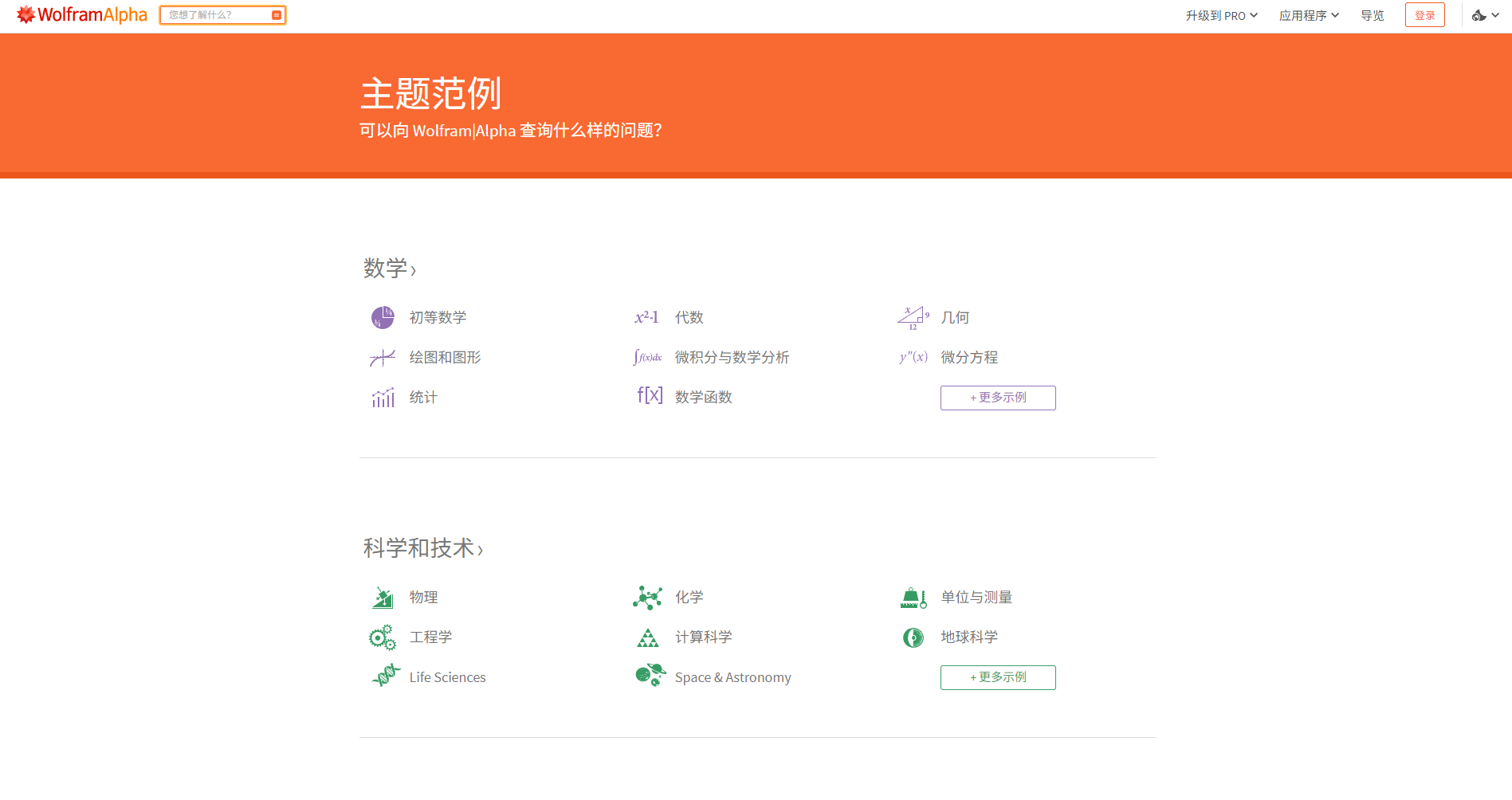Open 微积分与数学分析 via the integral icon
This screenshot has height=800, width=1512.
[646, 357]
